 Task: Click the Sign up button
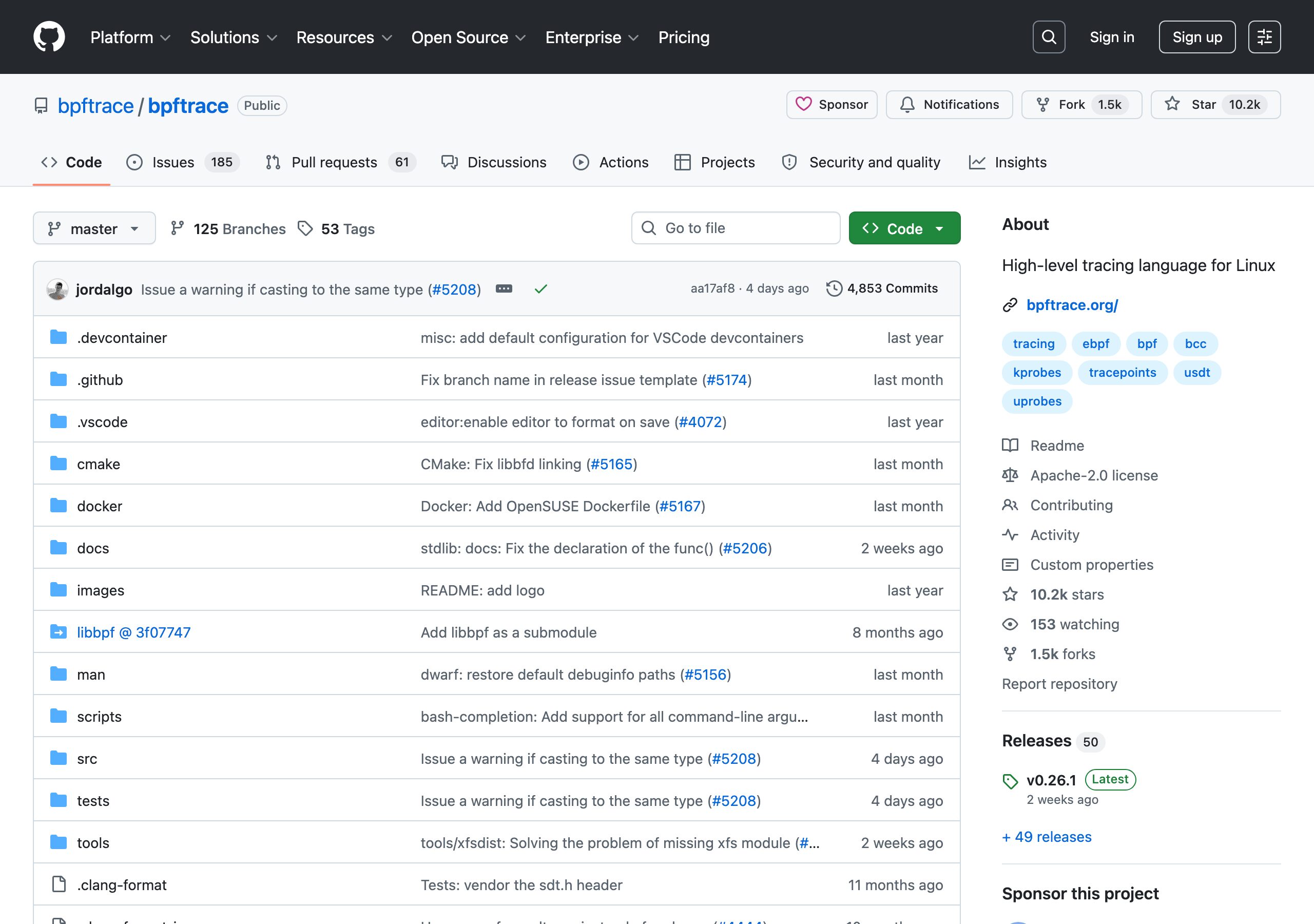[1196, 37]
